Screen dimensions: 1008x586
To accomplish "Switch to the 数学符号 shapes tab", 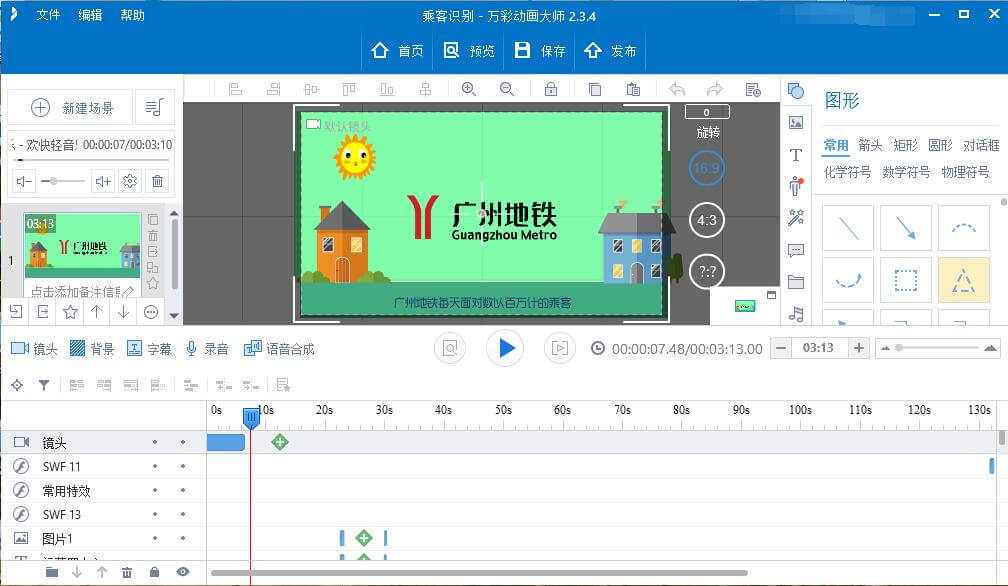I will pyautogui.click(x=906, y=172).
